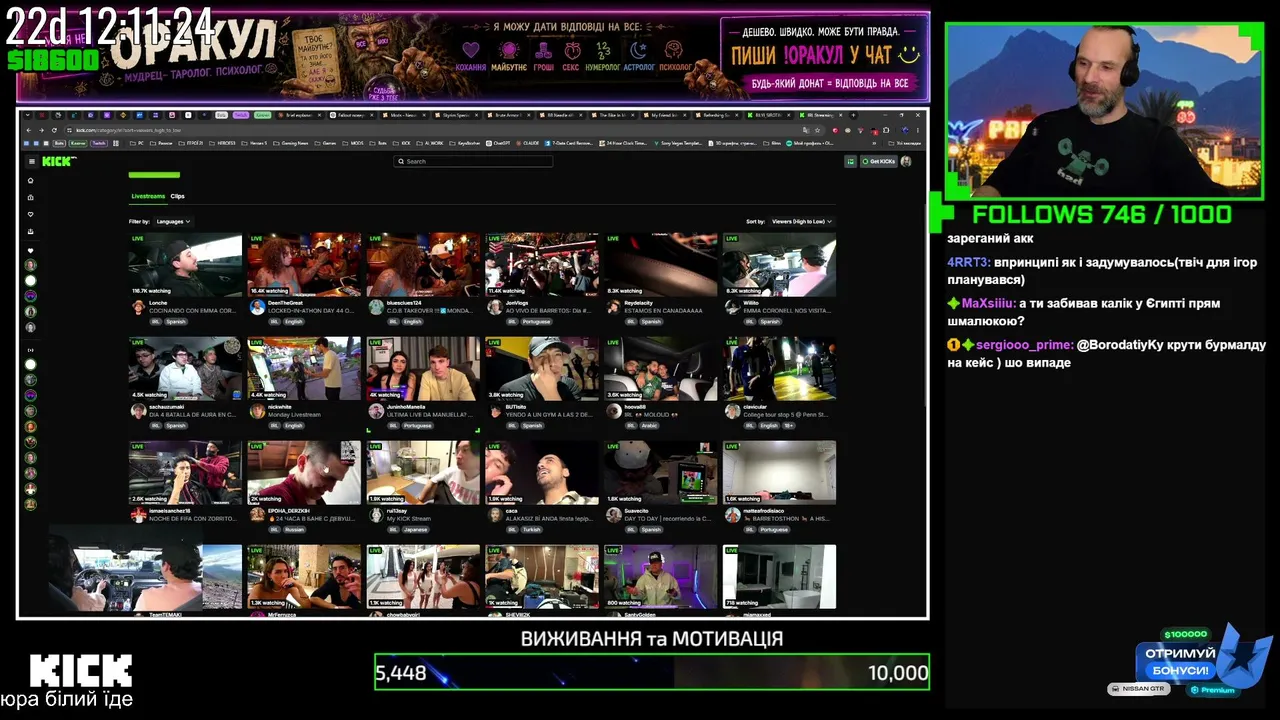Open the CLAUDE bookmark
Screen dimensions: 1280x720
pos(528,143)
